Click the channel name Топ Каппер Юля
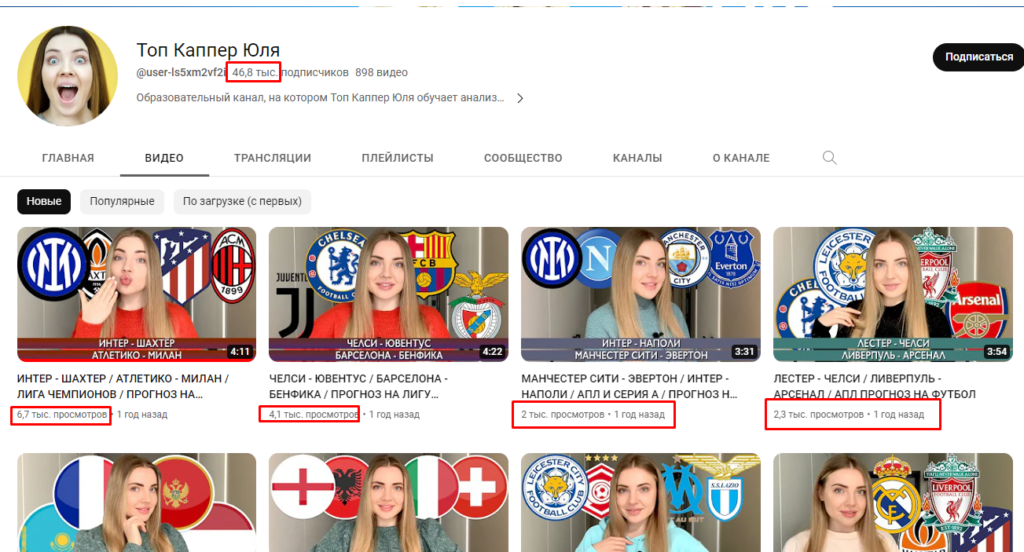The width and height of the screenshot is (1024, 552). (208, 50)
